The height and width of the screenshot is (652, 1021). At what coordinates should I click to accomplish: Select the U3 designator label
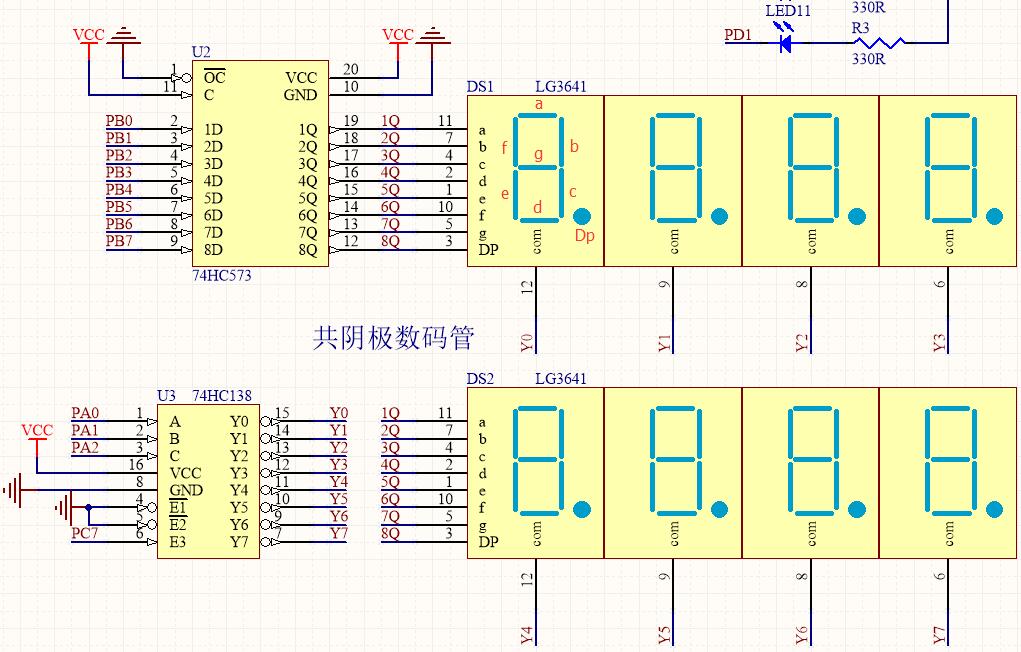pyautogui.click(x=167, y=395)
